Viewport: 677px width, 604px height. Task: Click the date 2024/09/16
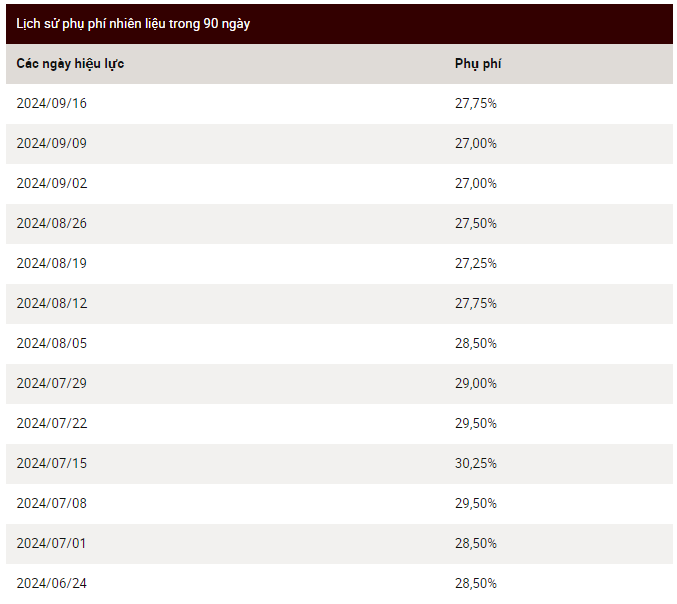51,104
